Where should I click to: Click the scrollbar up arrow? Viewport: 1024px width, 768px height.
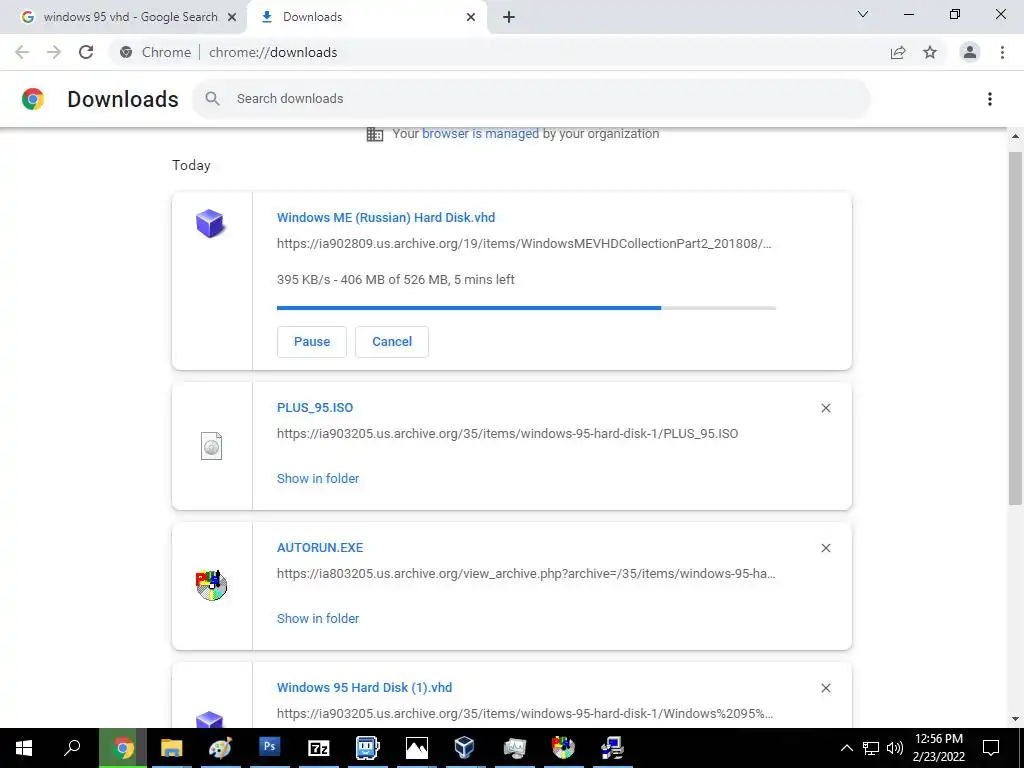[1015, 136]
